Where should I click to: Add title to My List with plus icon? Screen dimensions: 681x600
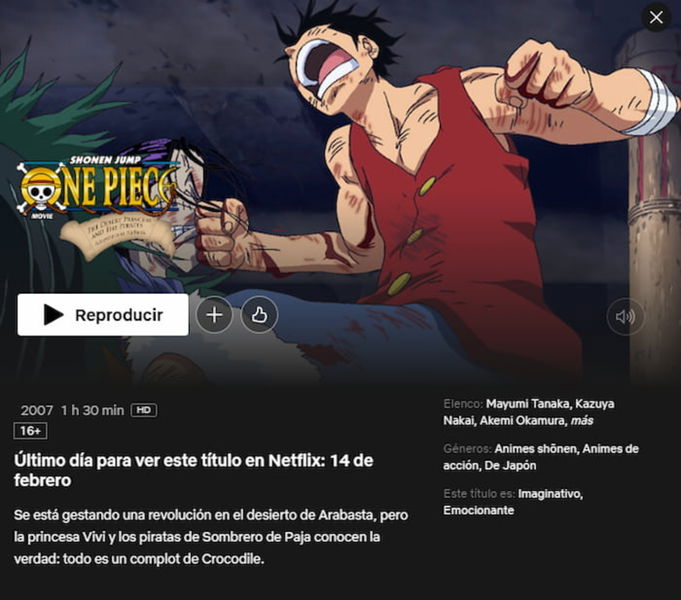[x=214, y=315]
